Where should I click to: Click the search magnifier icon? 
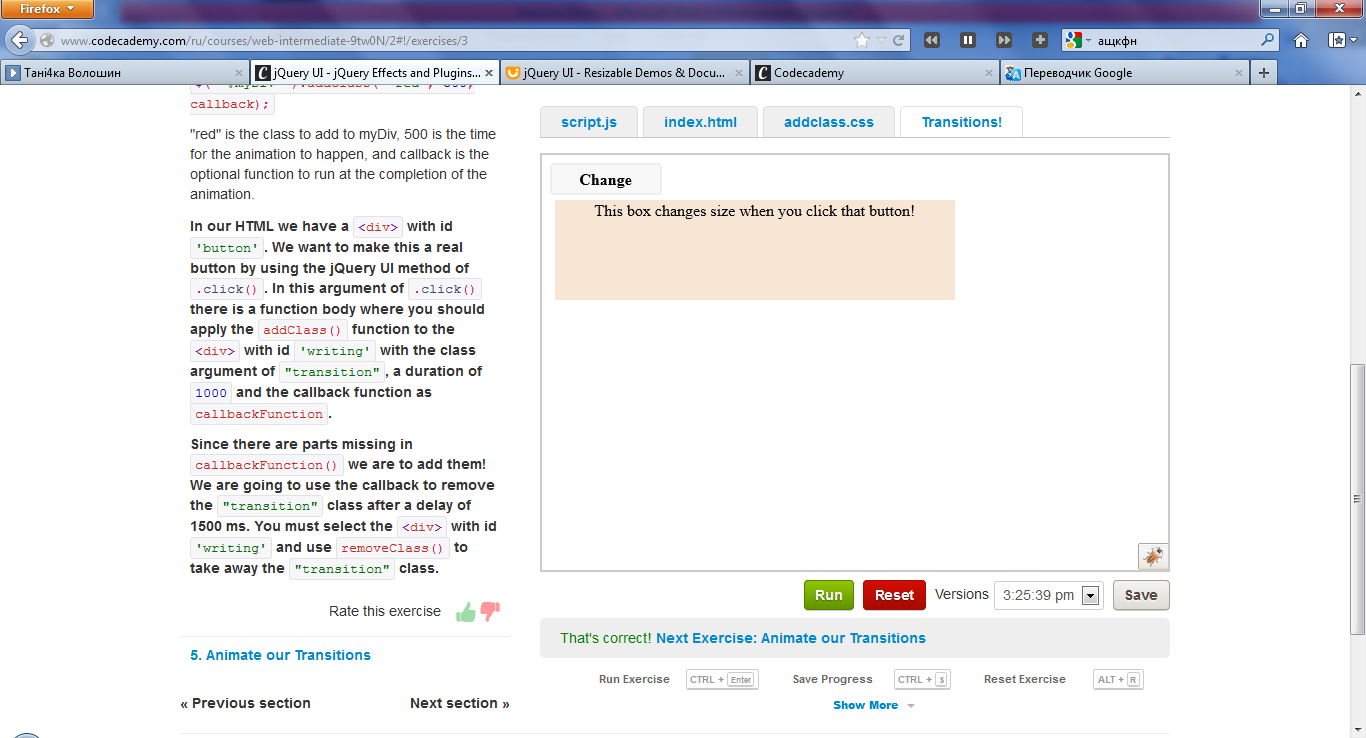(1268, 41)
